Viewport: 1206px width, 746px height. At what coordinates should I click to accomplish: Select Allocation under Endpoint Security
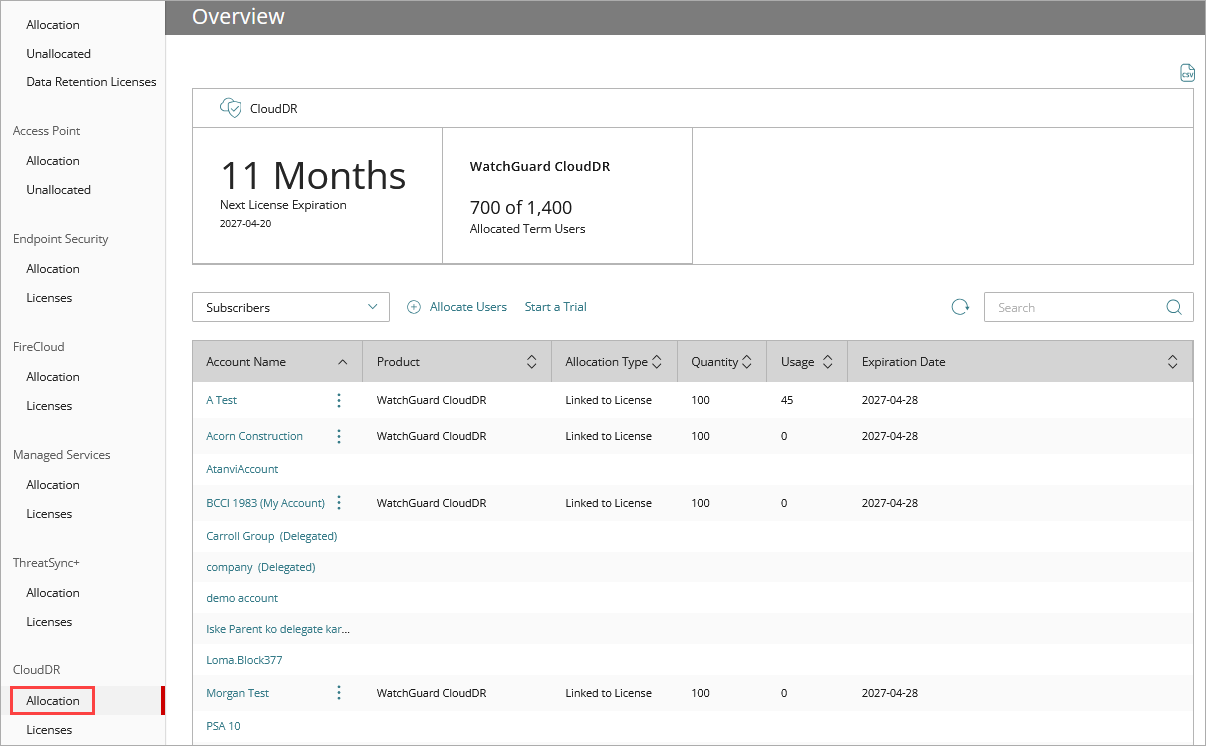click(53, 269)
